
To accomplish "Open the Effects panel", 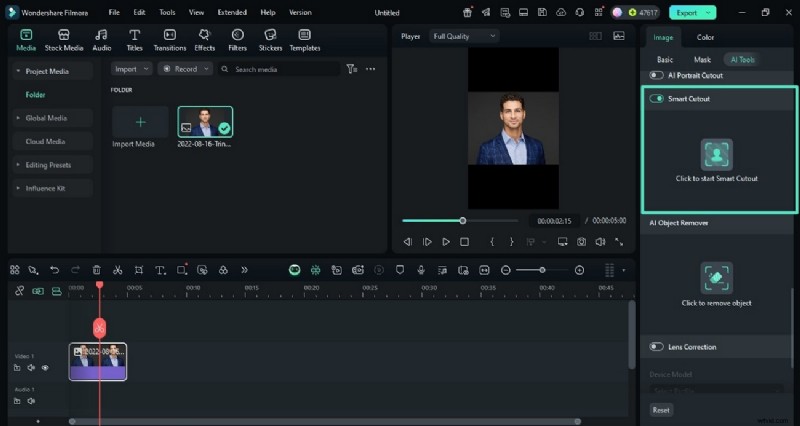I will pos(205,40).
